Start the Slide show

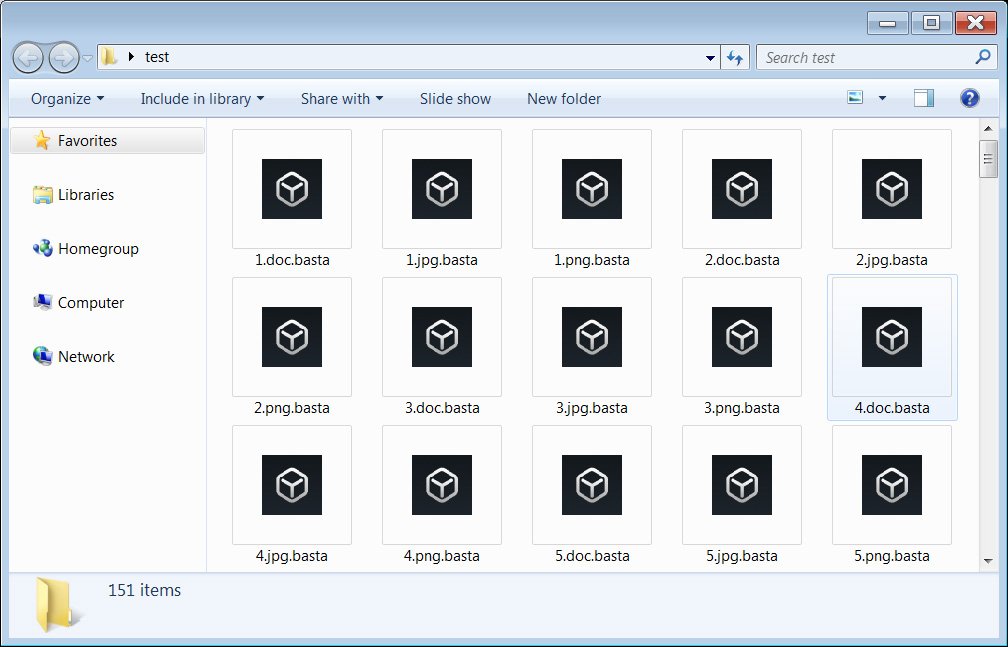[455, 98]
